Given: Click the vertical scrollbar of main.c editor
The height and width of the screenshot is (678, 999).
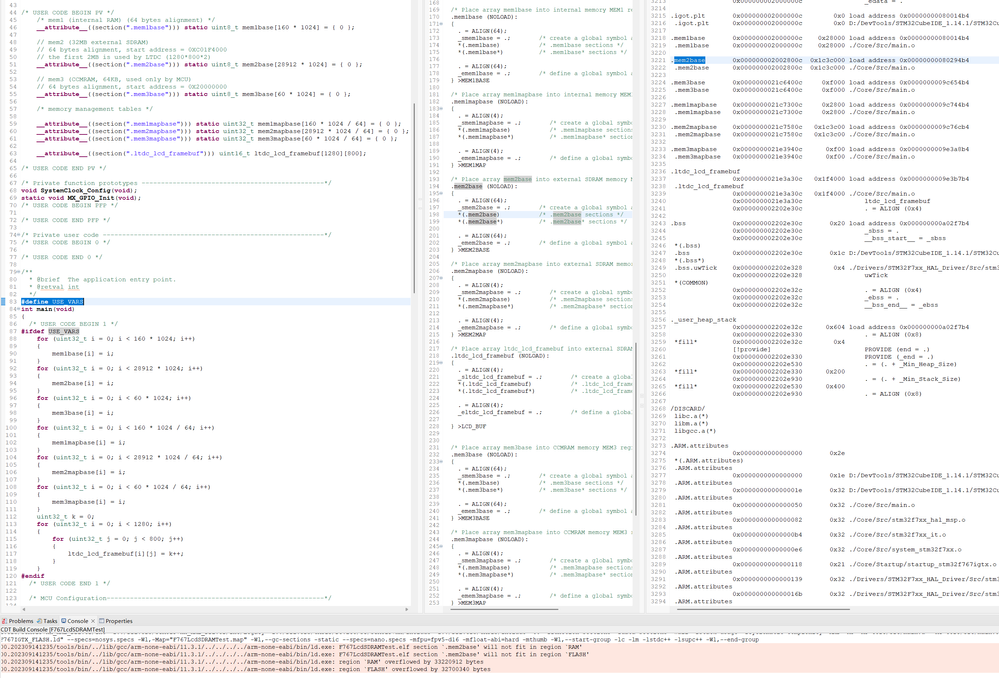Looking at the screenshot, I should click(x=414, y=198).
